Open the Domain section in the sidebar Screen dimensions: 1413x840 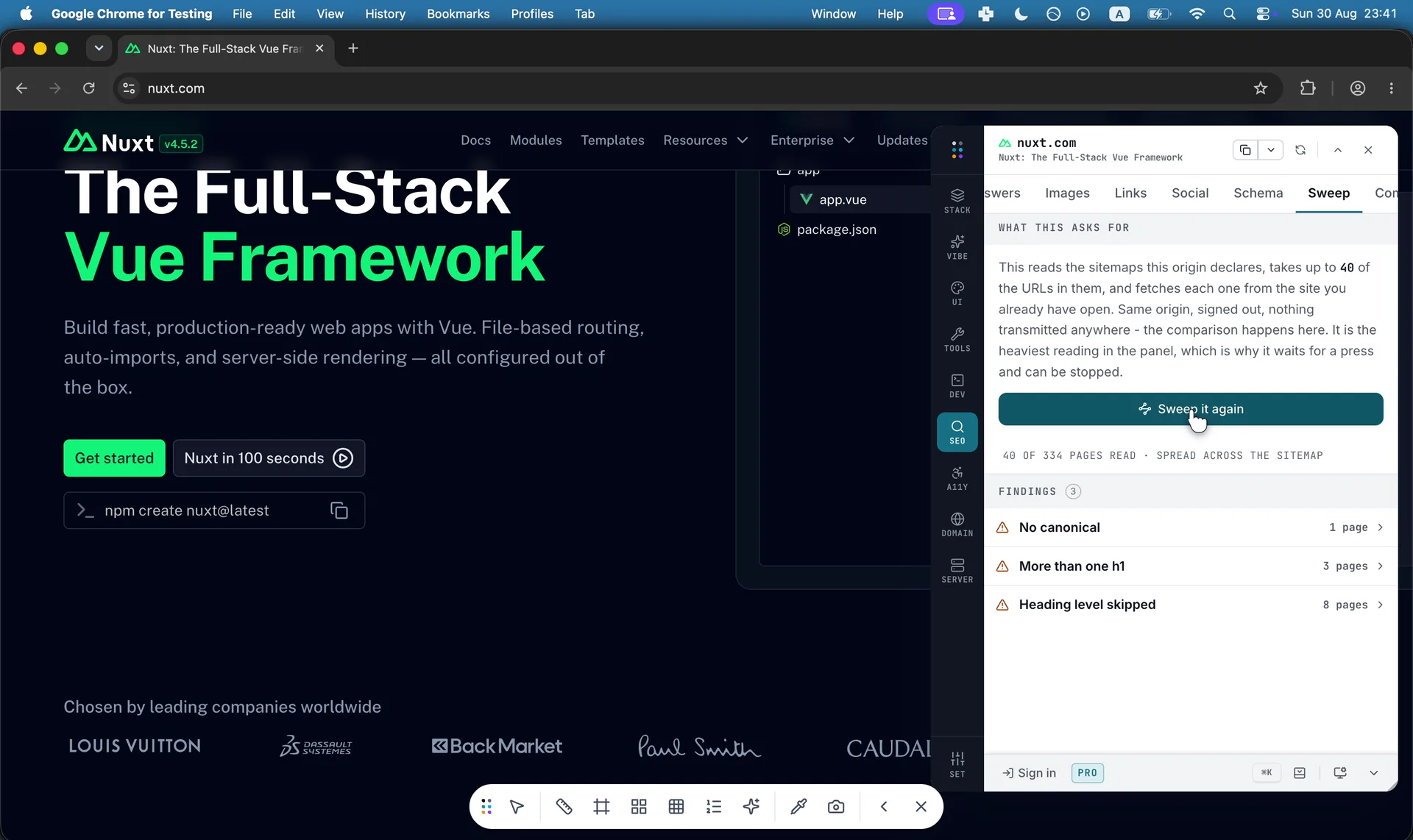[957, 524]
